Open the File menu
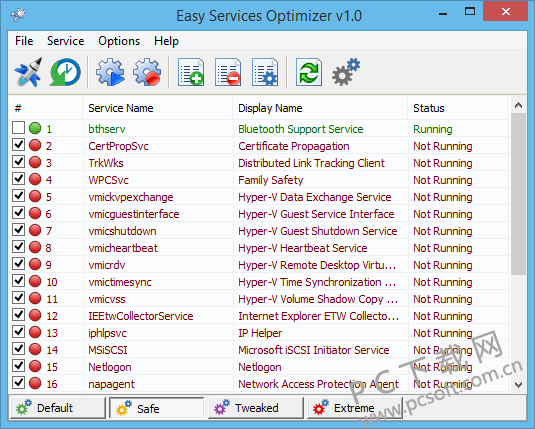 click(x=24, y=41)
